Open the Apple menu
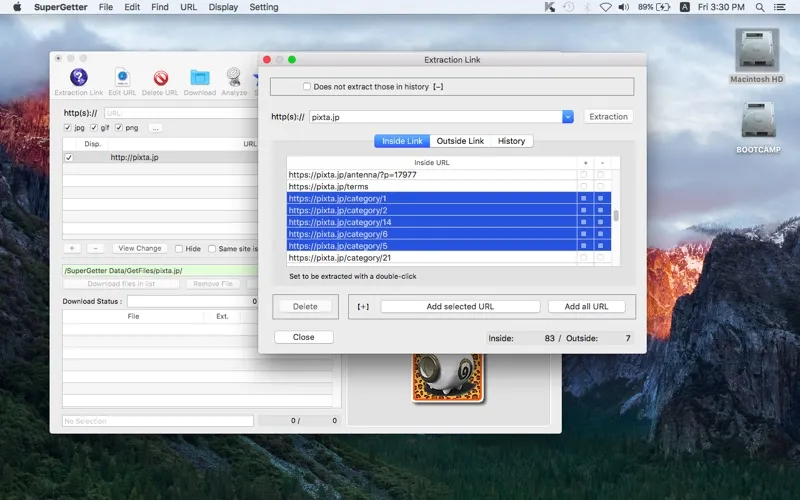Viewport: 800px width, 500px height. point(17,7)
